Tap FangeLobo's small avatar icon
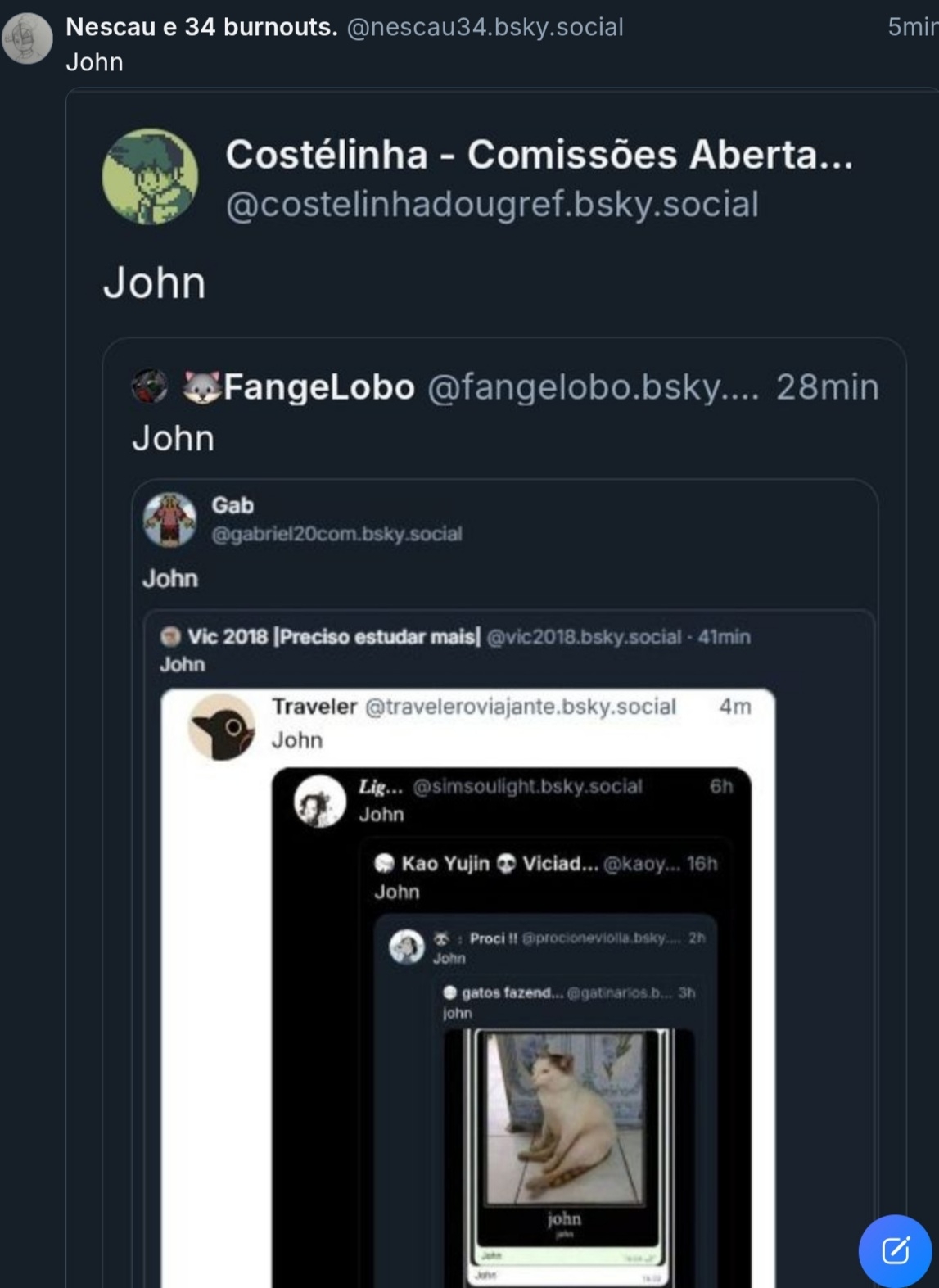 click(x=150, y=386)
